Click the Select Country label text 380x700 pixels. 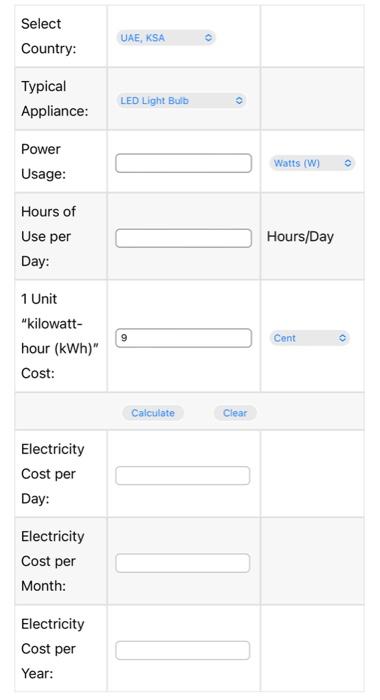pos(49,36)
